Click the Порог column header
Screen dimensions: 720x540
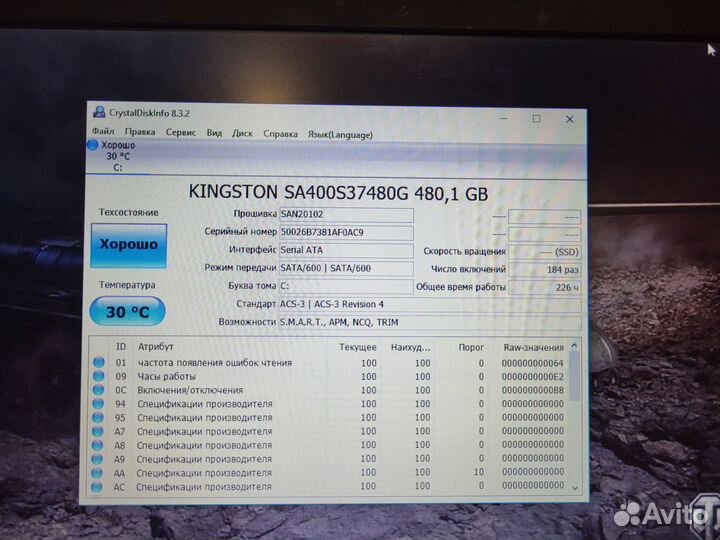pos(471,348)
